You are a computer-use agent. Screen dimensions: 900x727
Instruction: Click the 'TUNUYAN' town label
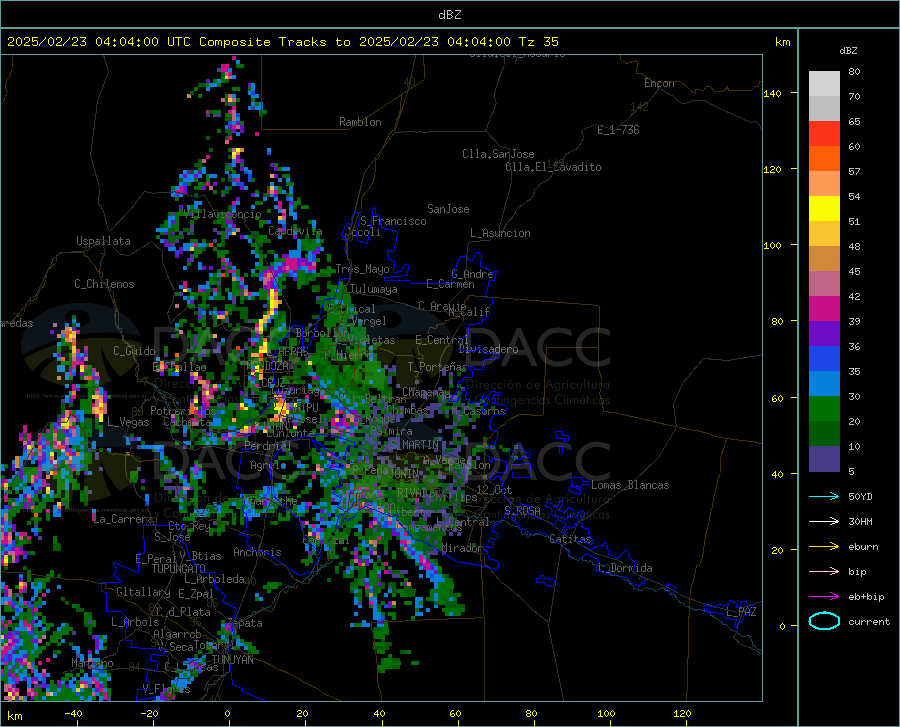pyautogui.click(x=232, y=660)
